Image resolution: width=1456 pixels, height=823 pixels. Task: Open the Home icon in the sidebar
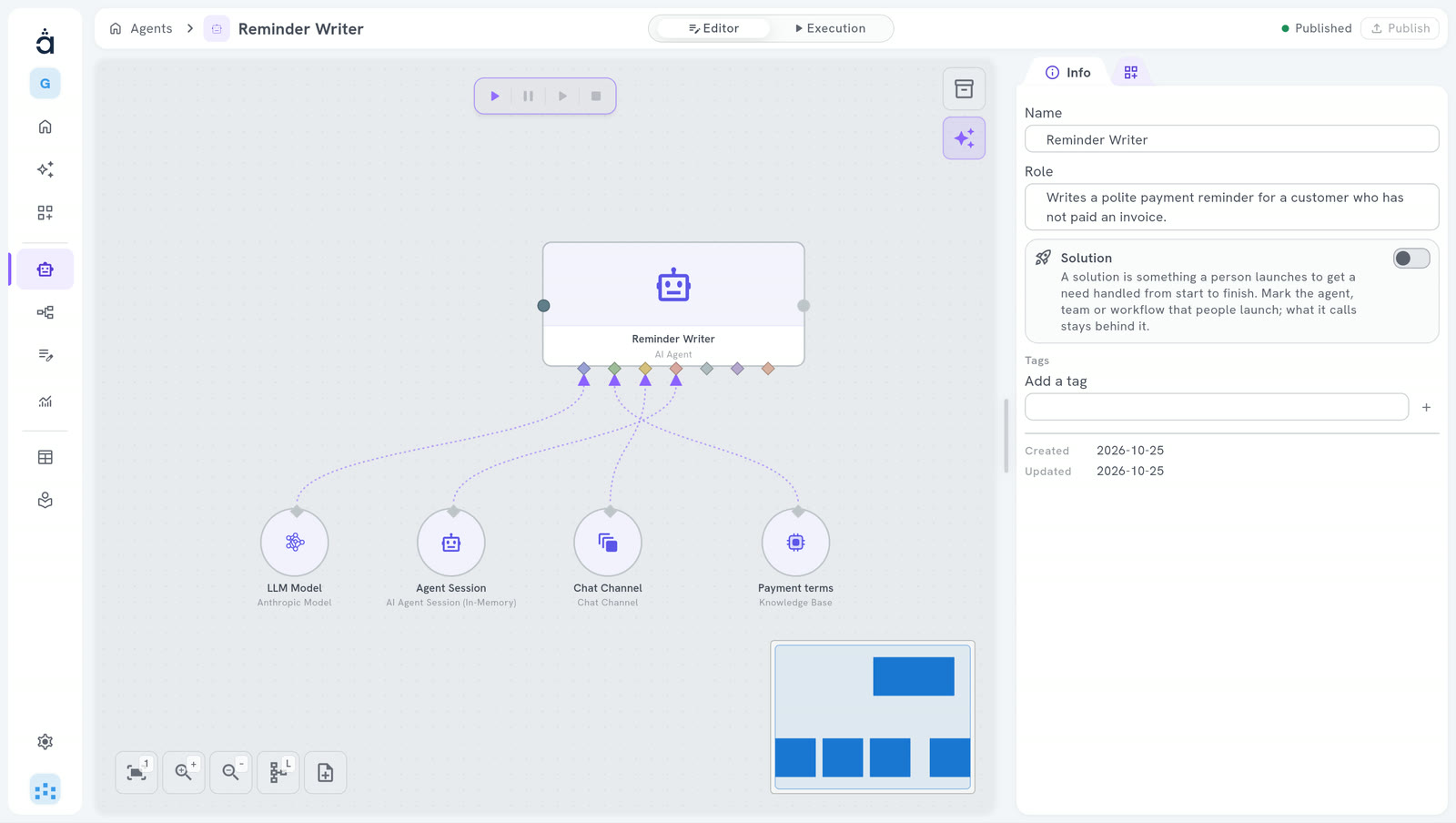point(45,127)
